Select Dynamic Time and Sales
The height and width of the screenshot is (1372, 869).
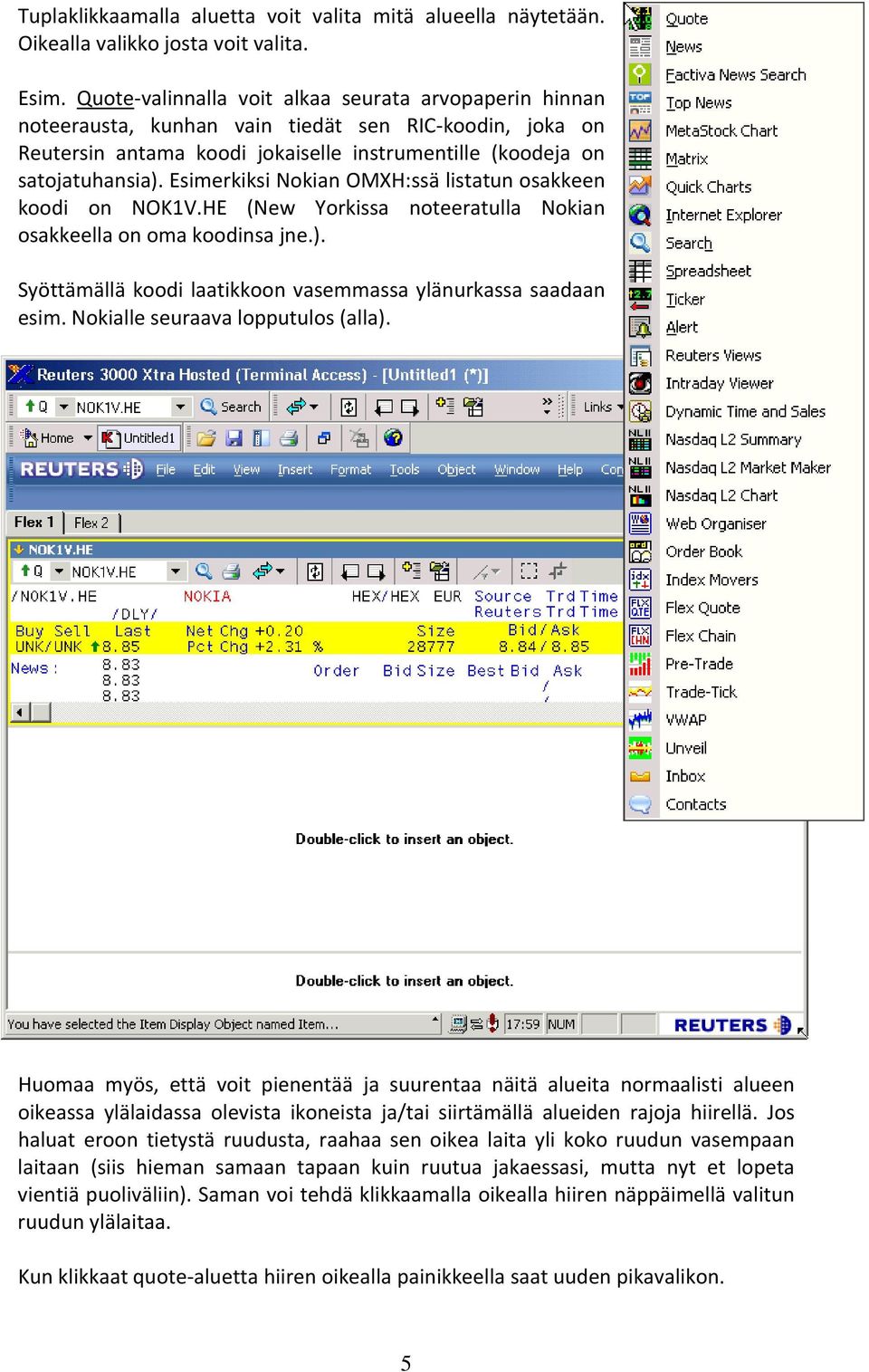745,412
